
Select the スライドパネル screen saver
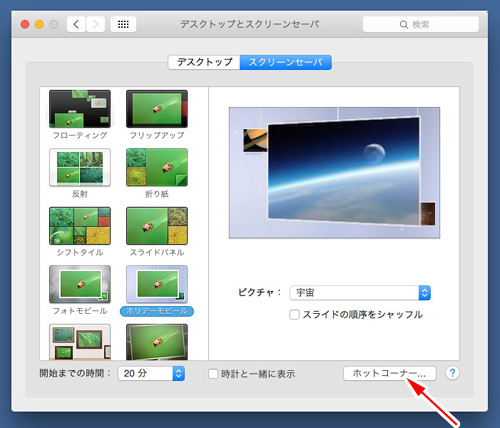[157, 226]
